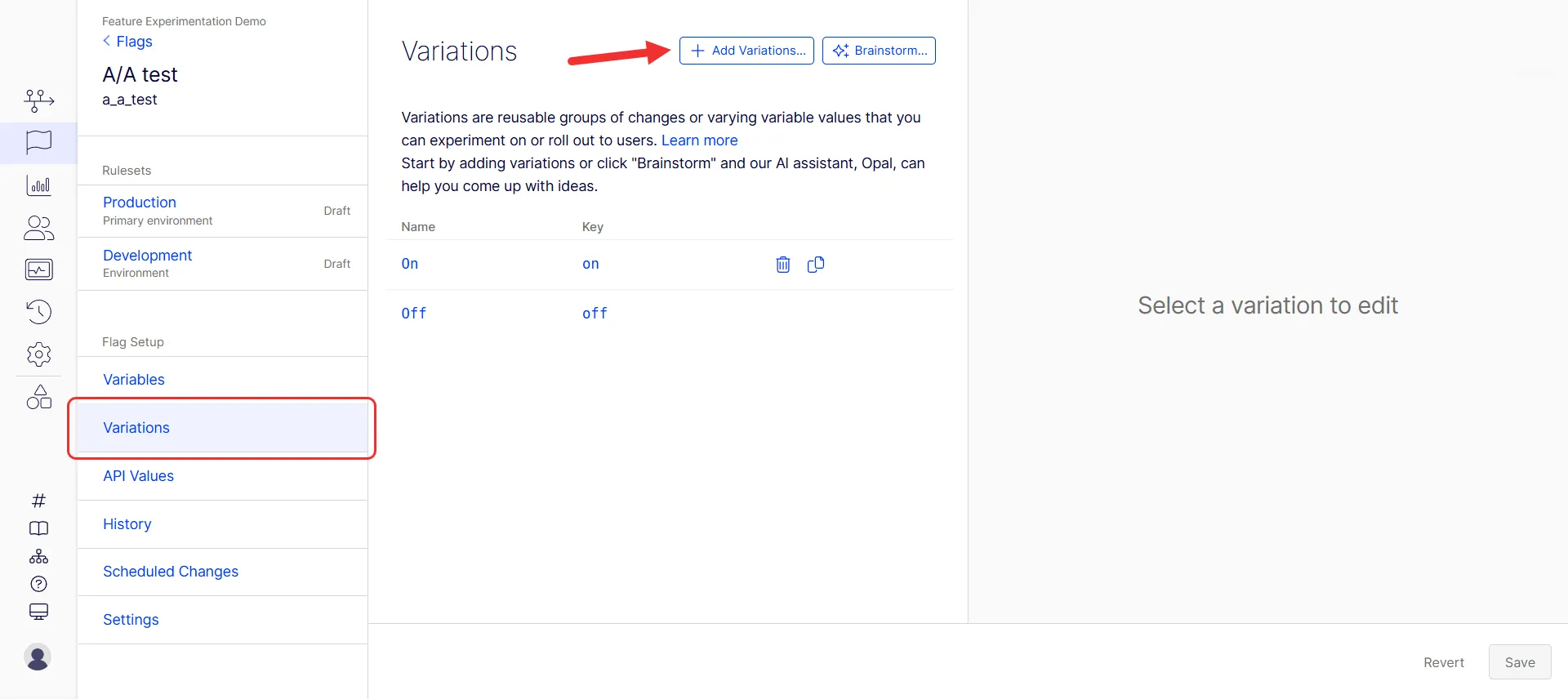Open the Flags section in left rail
Viewport: 1568px width, 699px height.
38,143
